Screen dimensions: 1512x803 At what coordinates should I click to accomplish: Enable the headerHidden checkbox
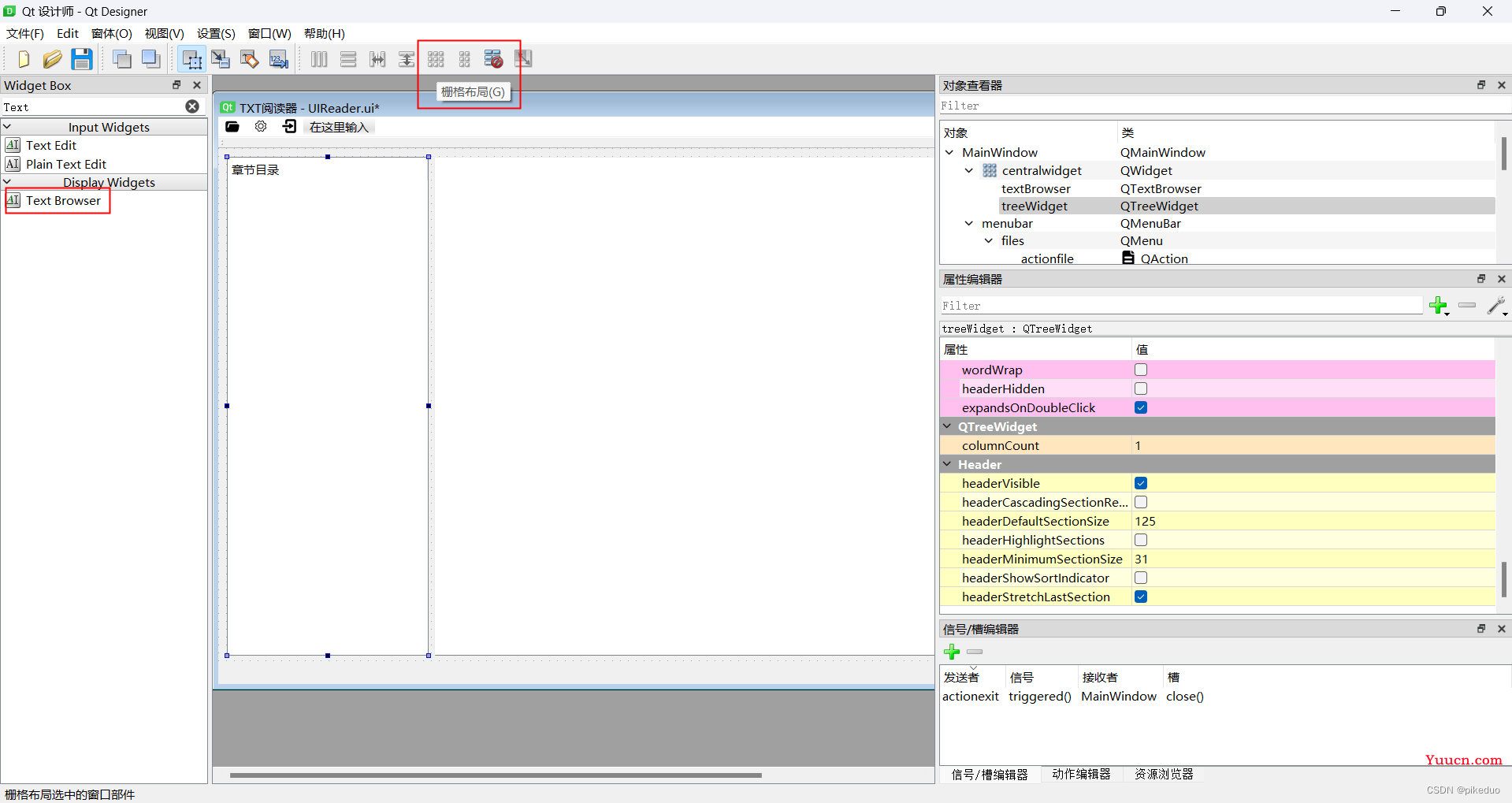click(1141, 388)
